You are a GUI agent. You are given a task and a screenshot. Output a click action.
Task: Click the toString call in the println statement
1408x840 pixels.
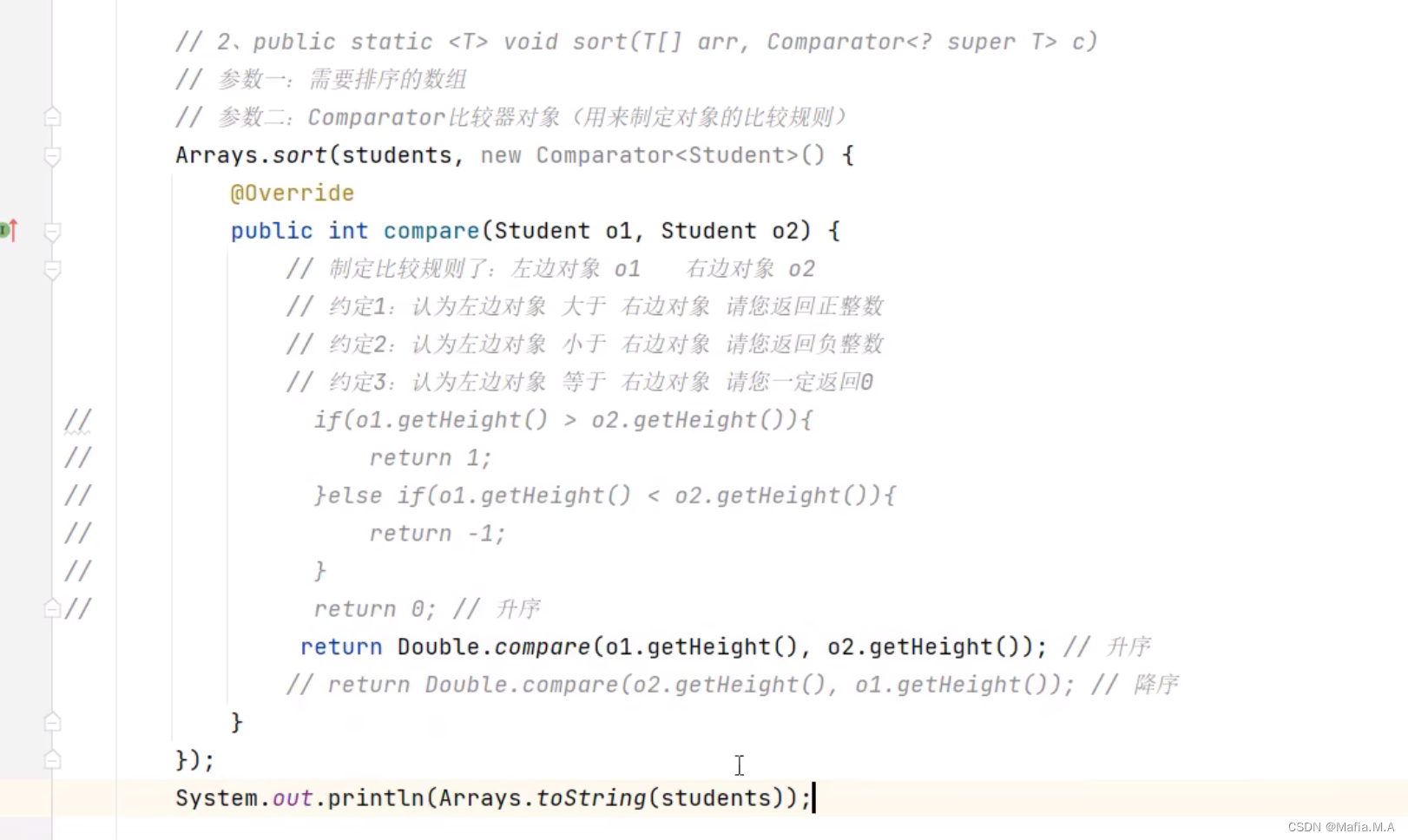(x=590, y=797)
